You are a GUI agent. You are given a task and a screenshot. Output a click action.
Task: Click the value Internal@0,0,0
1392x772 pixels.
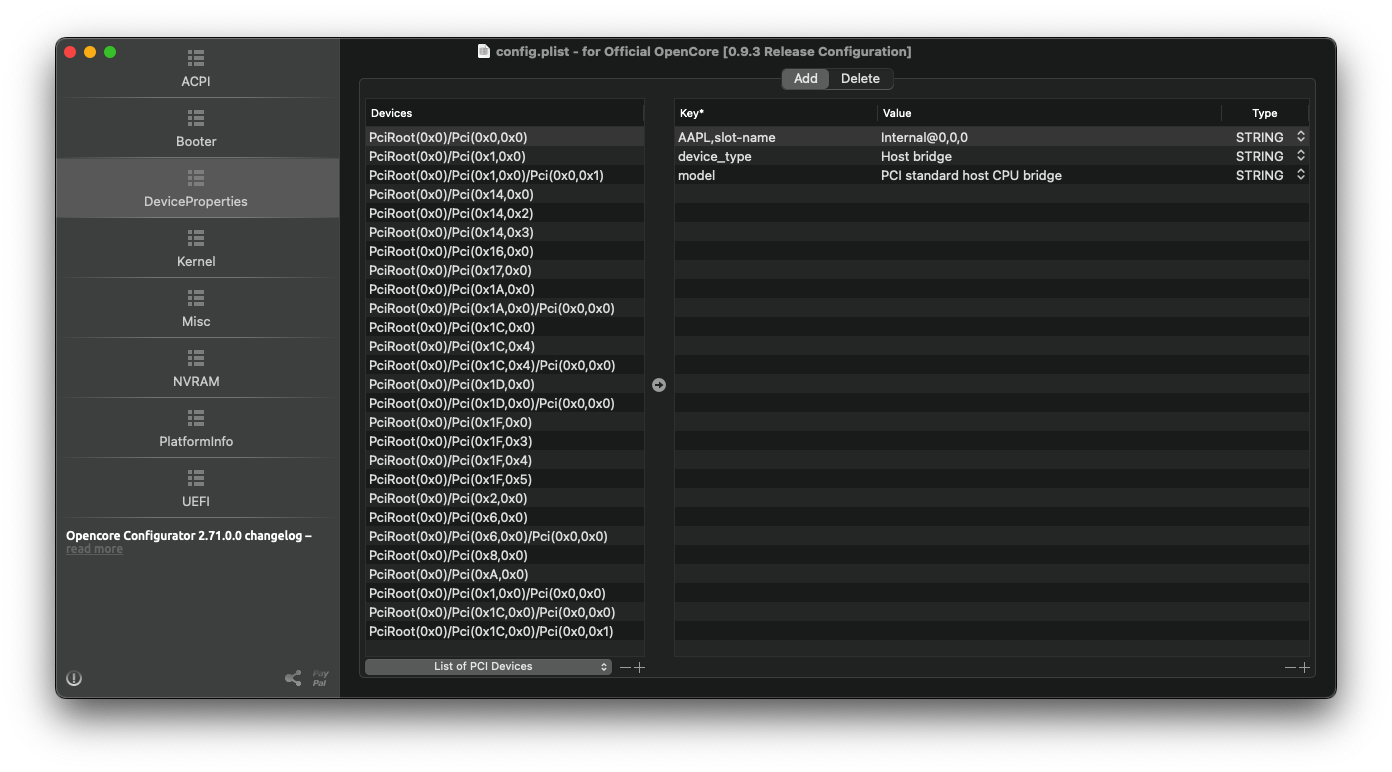pos(924,137)
